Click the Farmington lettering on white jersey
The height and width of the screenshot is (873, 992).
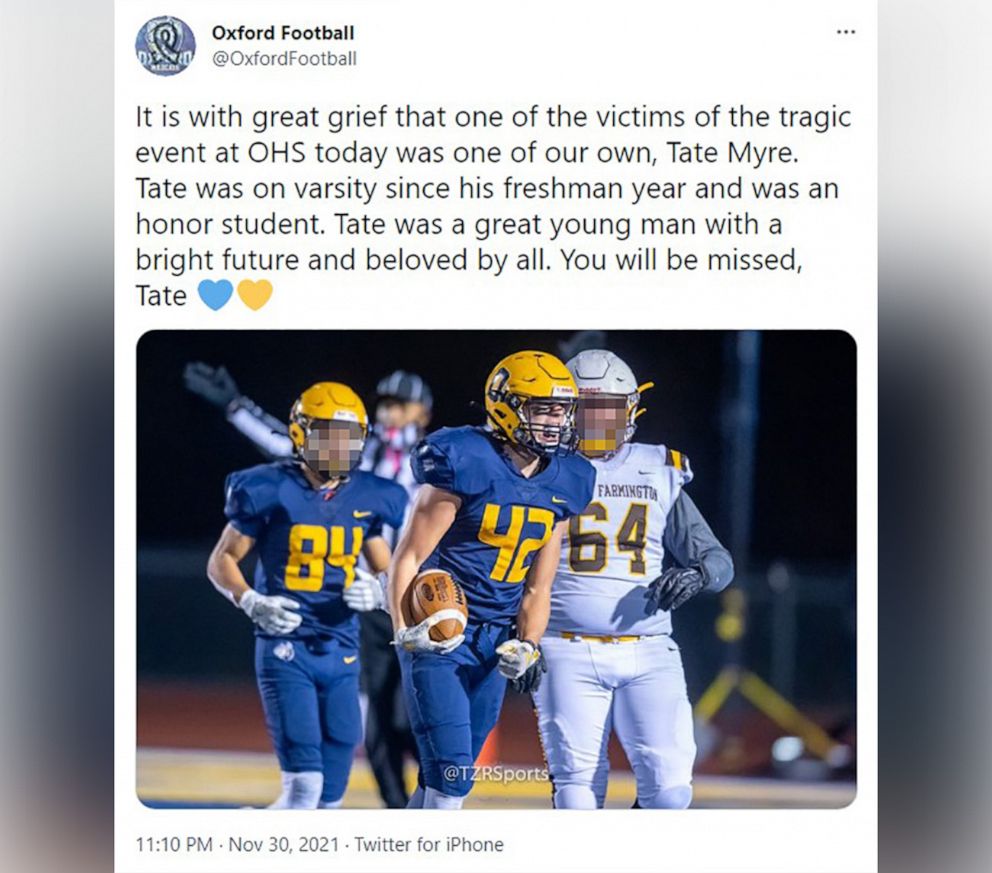pyautogui.click(x=628, y=492)
